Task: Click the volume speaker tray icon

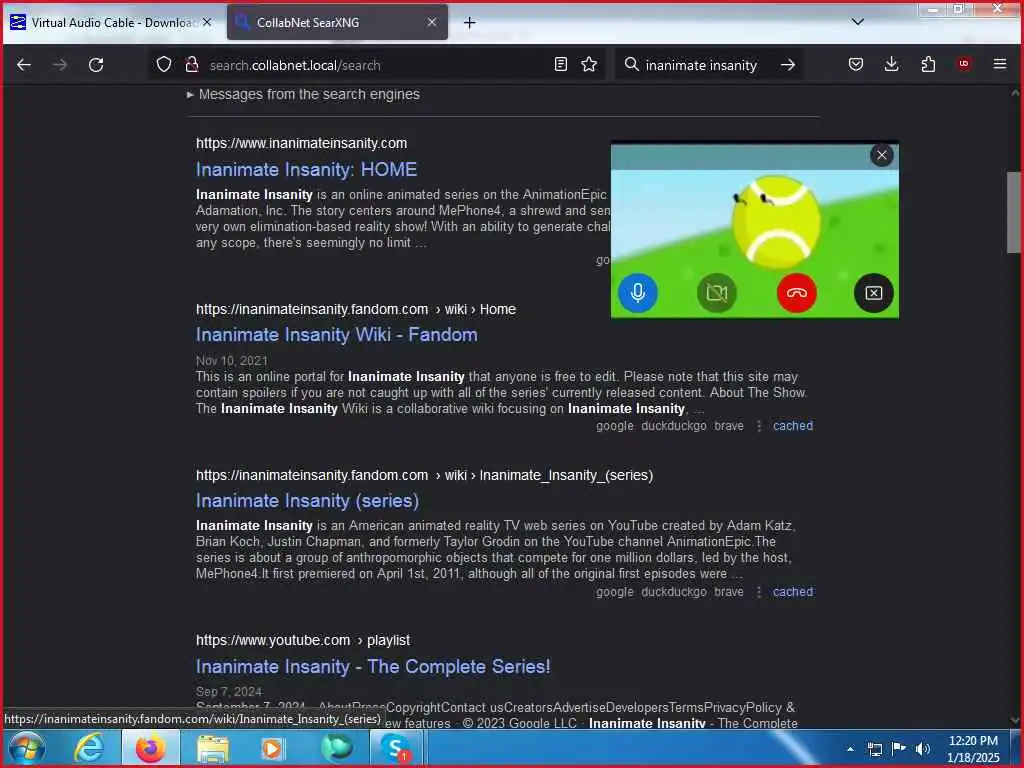Action: [923, 749]
